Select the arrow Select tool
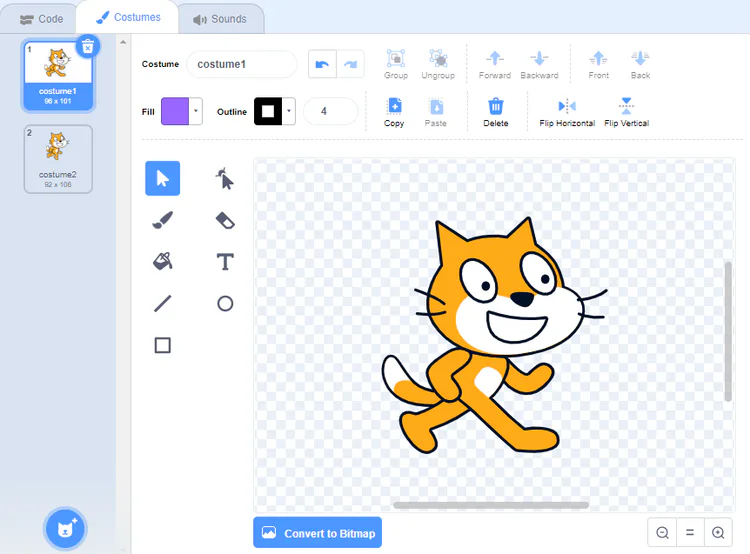The width and height of the screenshot is (750, 554). pos(163,178)
